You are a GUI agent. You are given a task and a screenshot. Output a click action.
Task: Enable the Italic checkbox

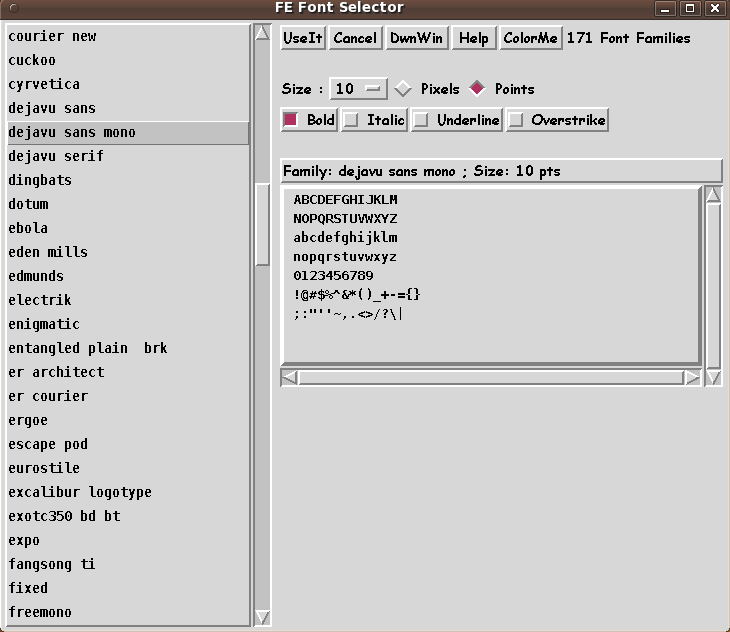coord(374,120)
